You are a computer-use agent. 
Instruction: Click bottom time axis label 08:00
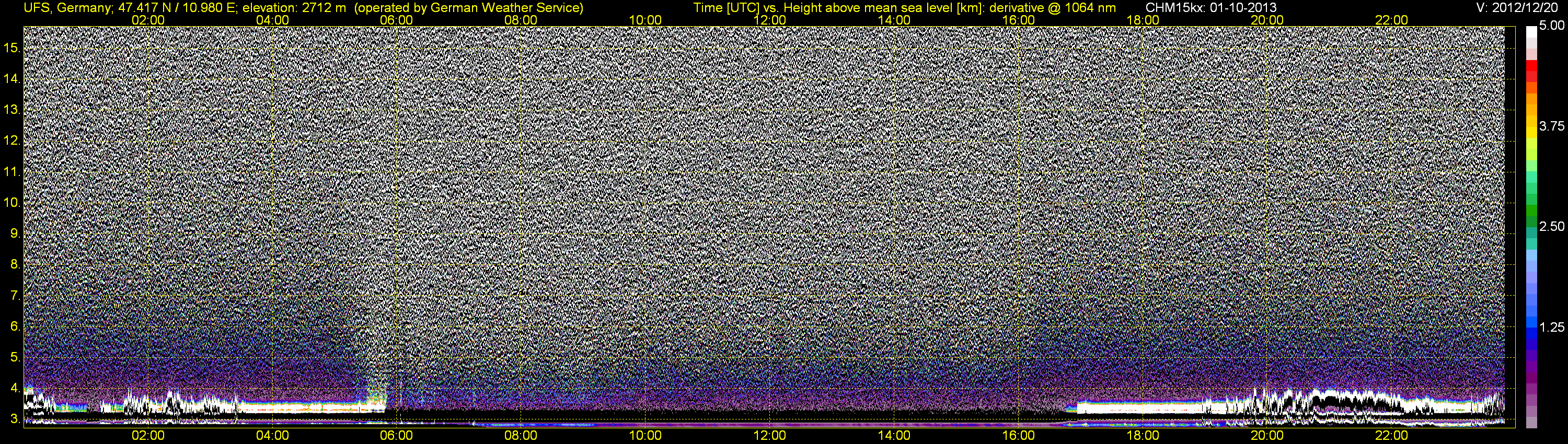point(521,436)
